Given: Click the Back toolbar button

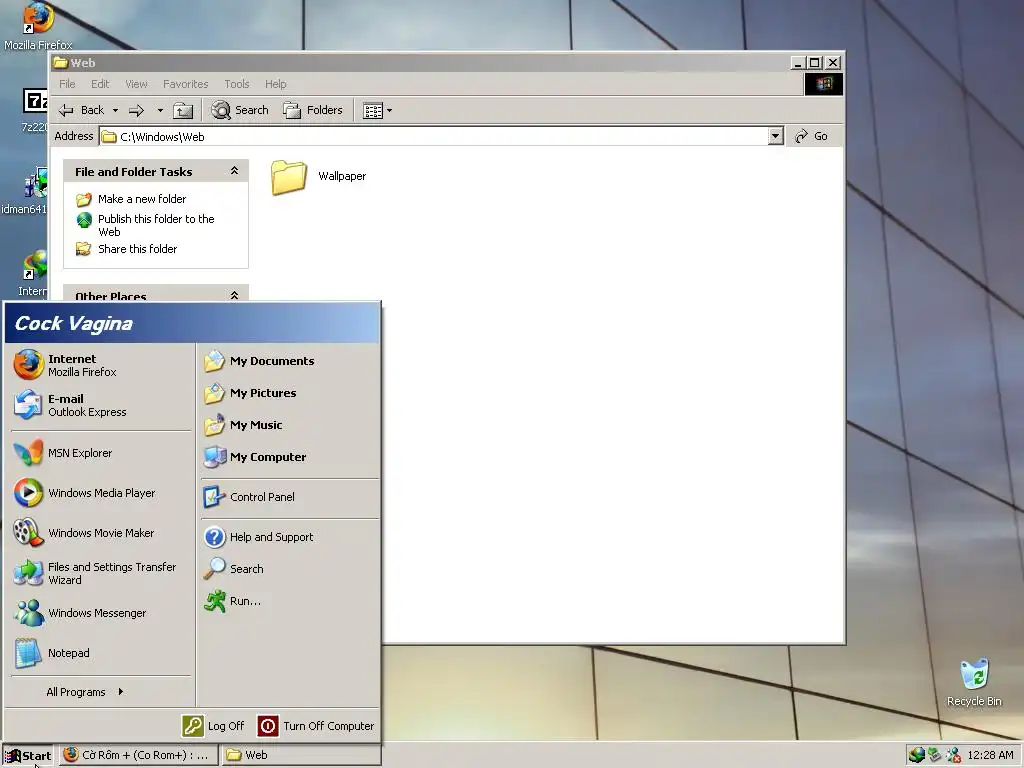Looking at the screenshot, I should click(x=82, y=110).
